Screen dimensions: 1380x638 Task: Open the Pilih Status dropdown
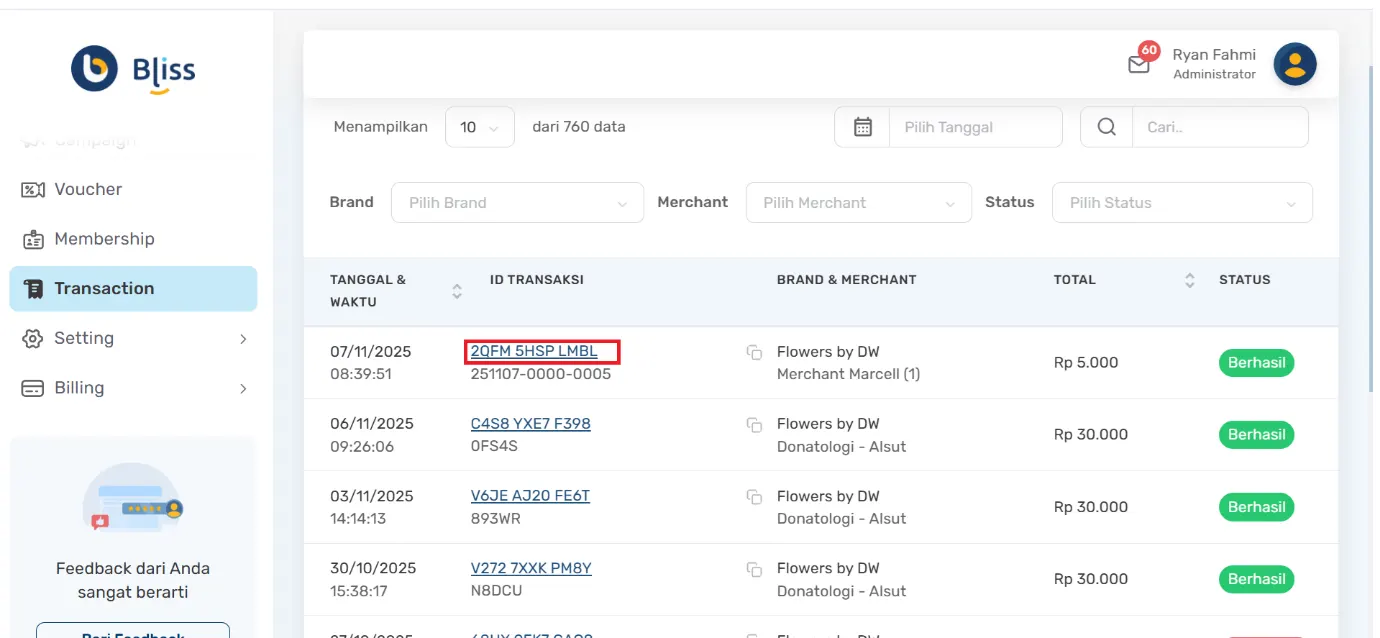coord(1181,203)
